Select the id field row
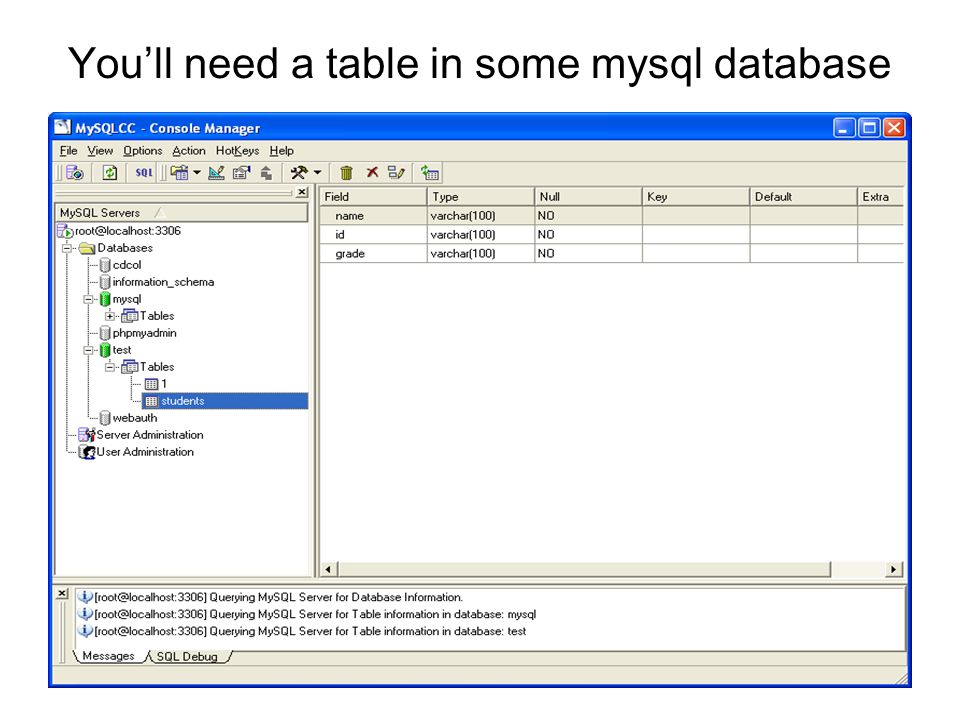Image resolution: width=960 pixels, height=720 pixels. [x=612, y=234]
